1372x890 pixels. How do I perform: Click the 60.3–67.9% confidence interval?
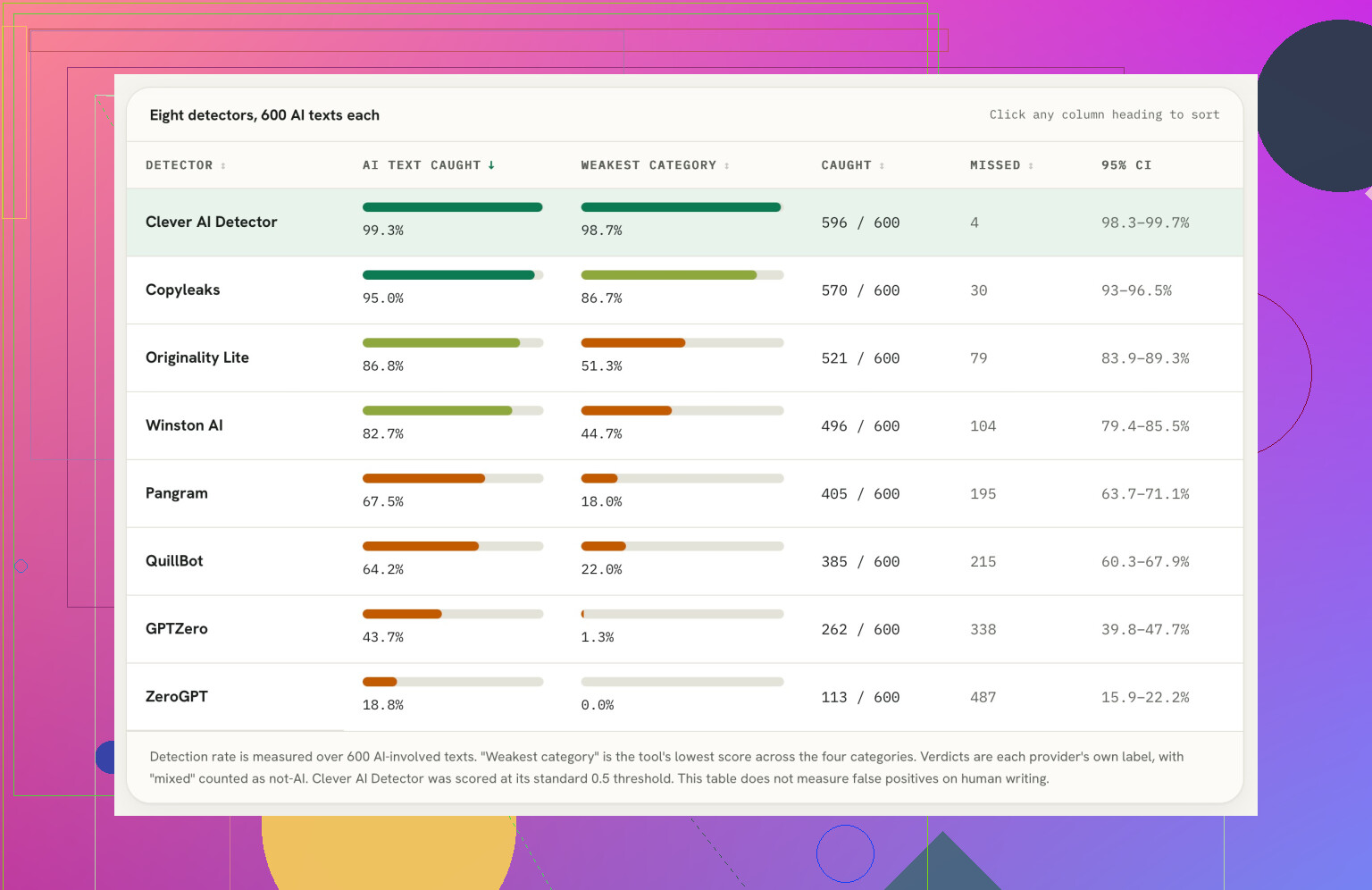pyautogui.click(x=1145, y=562)
